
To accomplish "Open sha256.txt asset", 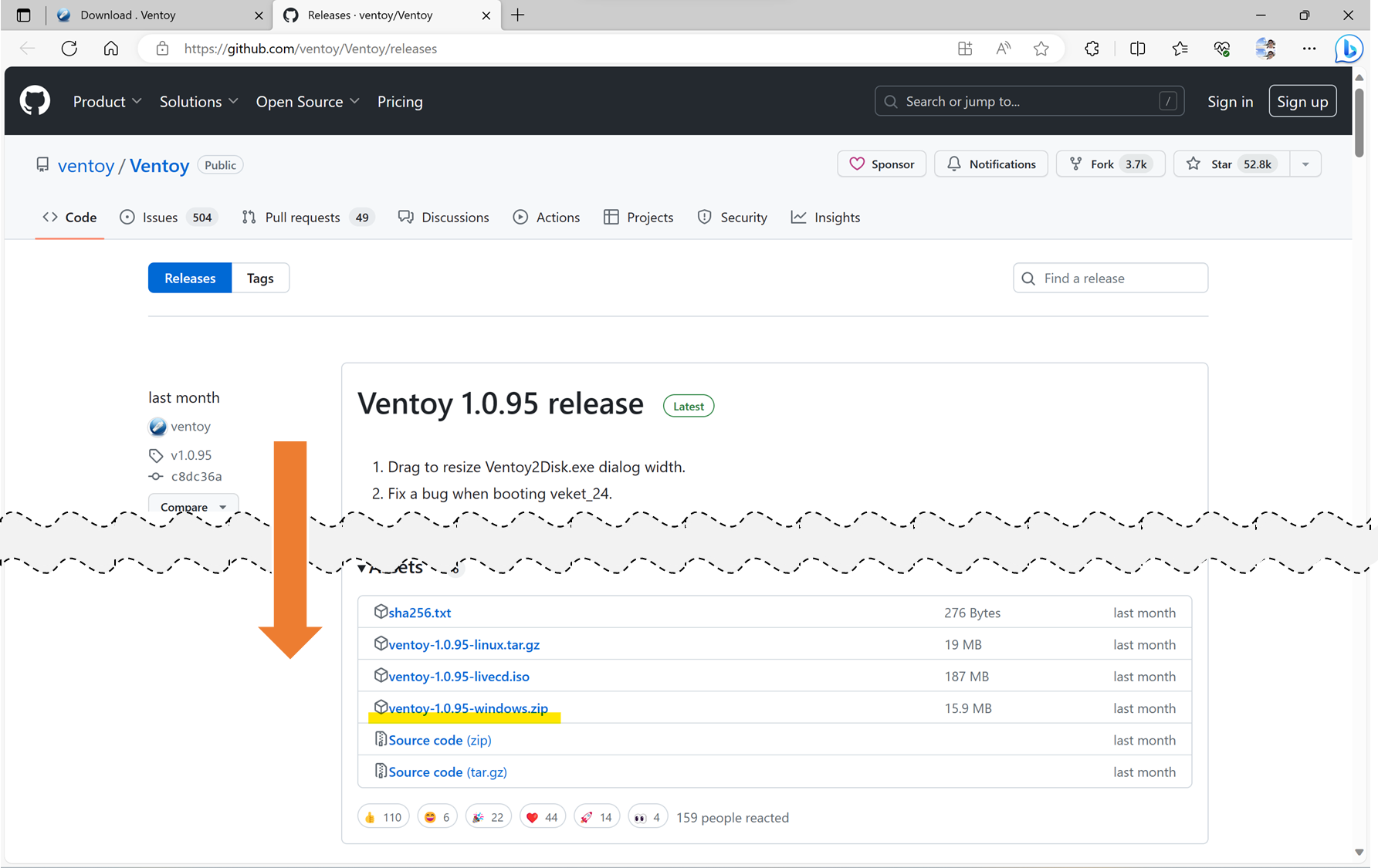I will [419, 613].
